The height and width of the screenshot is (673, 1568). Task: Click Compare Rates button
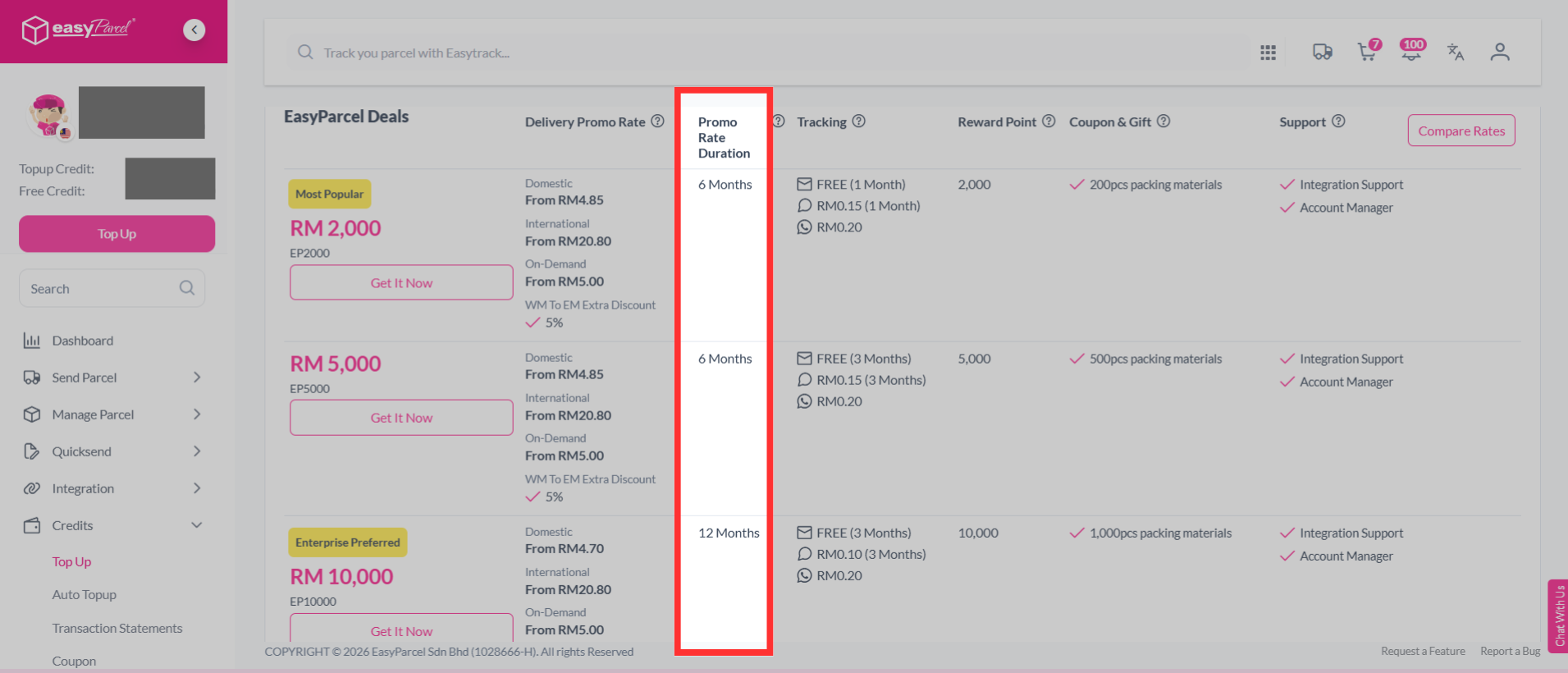click(x=1461, y=130)
